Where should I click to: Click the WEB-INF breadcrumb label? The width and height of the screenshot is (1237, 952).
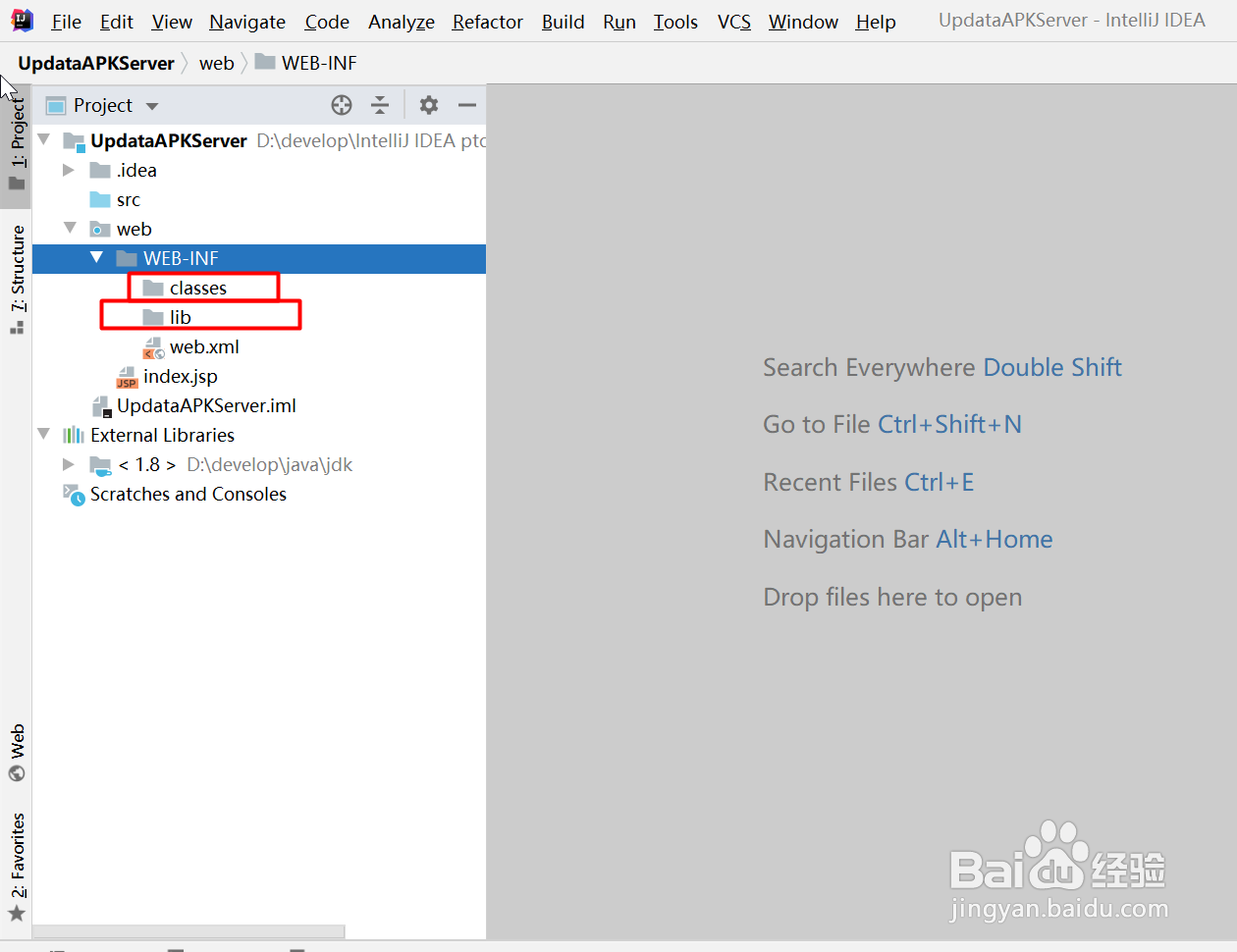(319, 63)
